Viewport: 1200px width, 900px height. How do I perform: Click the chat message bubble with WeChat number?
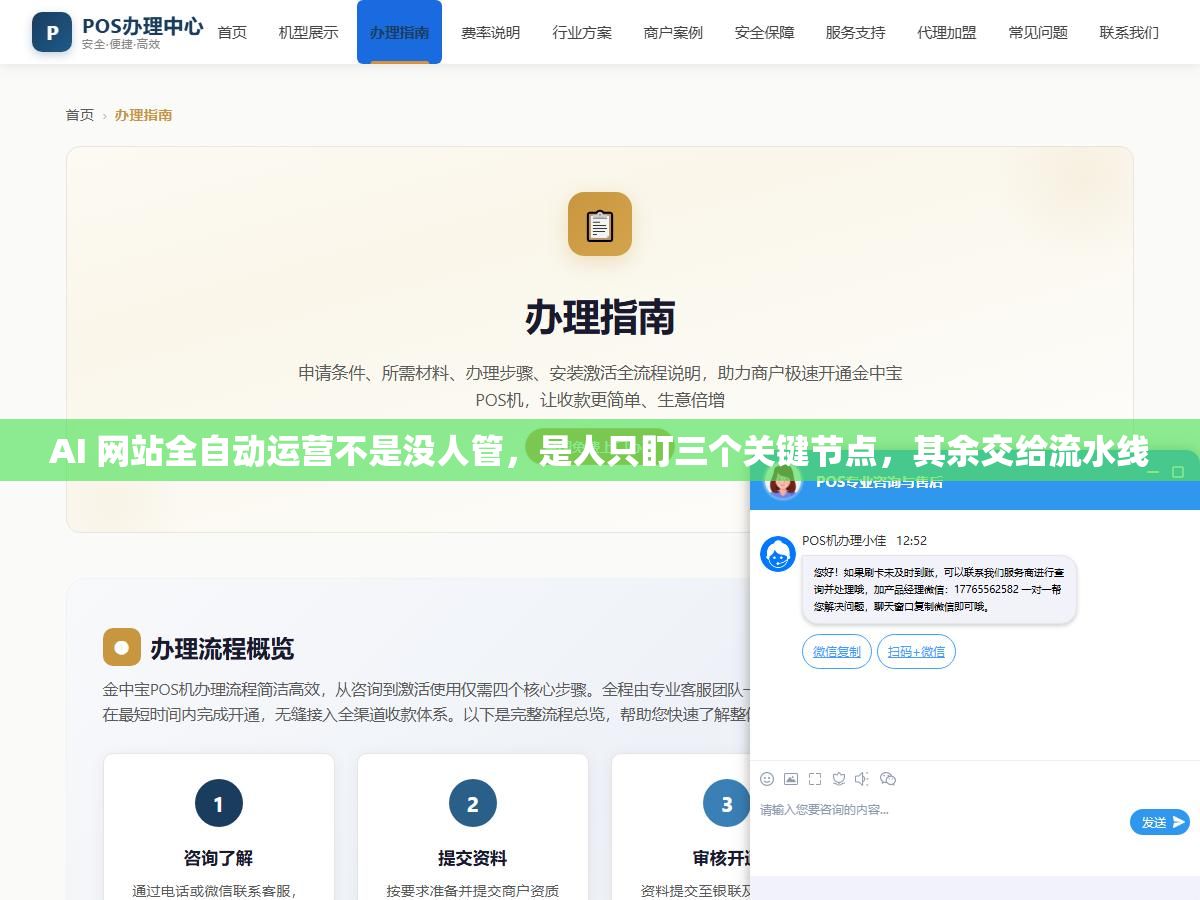(x=939, y=590)
